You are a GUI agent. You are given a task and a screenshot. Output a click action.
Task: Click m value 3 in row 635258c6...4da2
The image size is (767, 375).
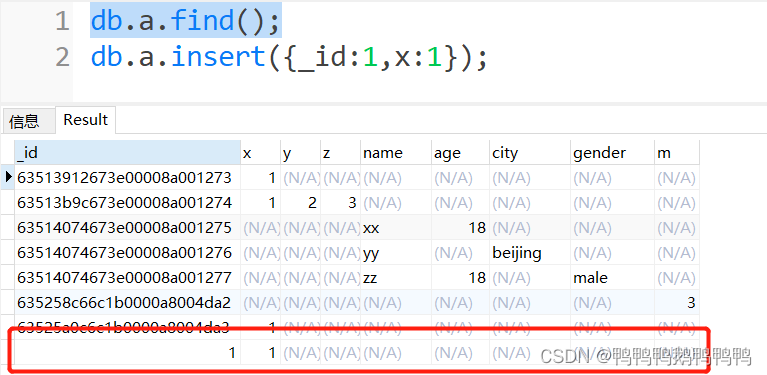677,303
